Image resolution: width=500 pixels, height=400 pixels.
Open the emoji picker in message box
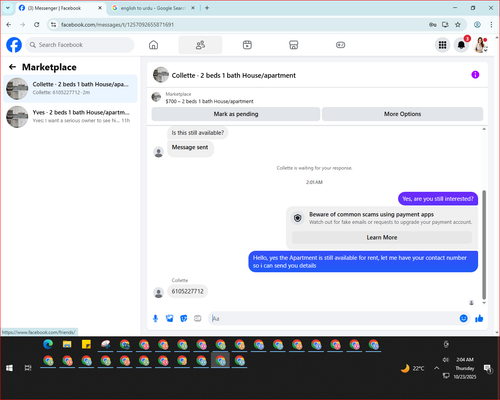pyautogui.click(x=463, y=318)
